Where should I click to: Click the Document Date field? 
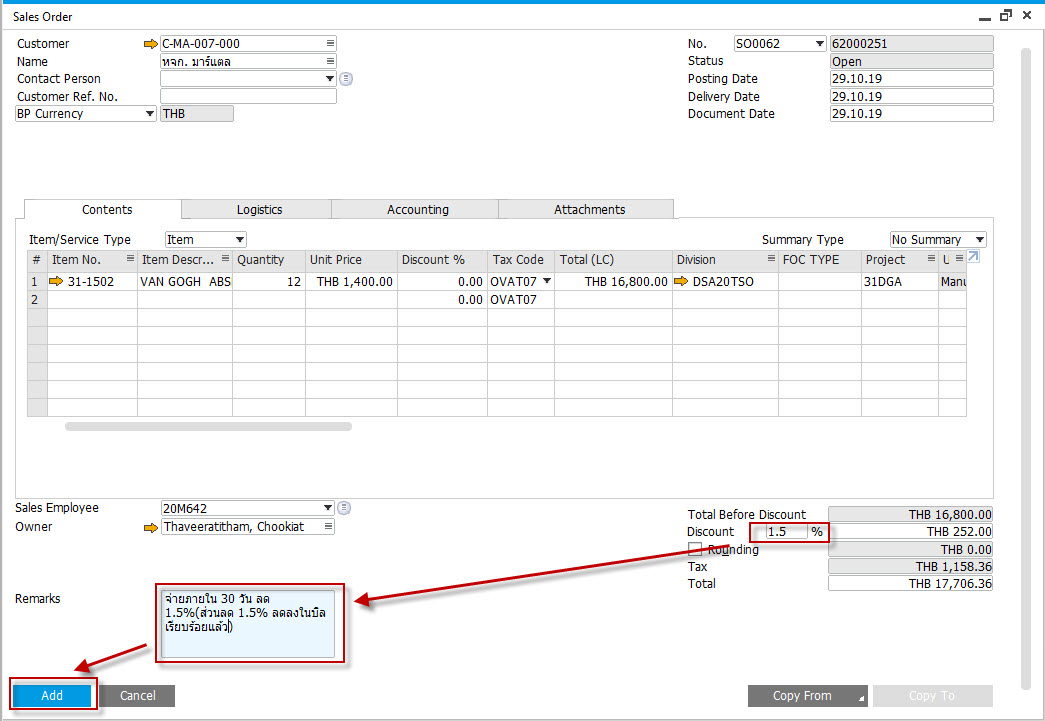(912, 114)
